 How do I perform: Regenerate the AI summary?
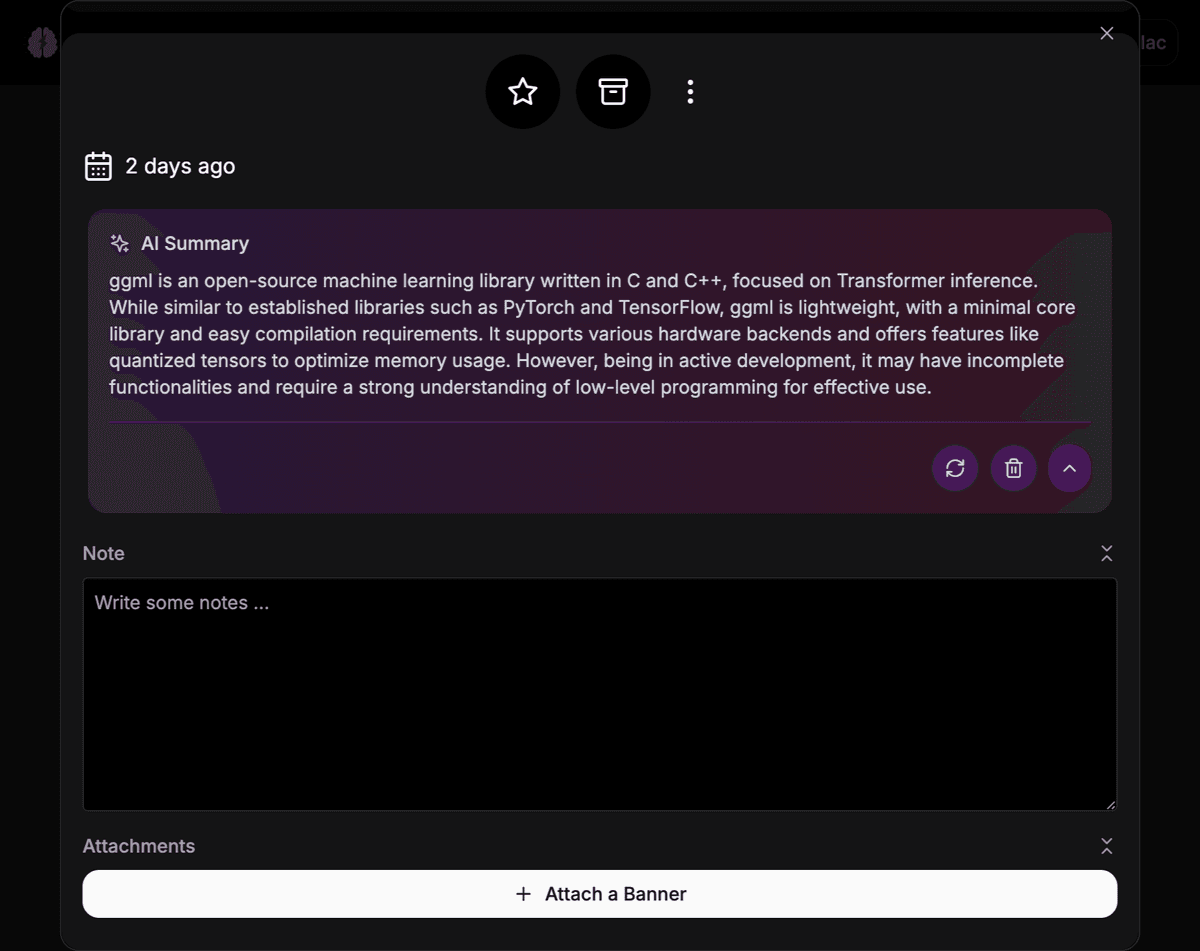click(955, 468)
